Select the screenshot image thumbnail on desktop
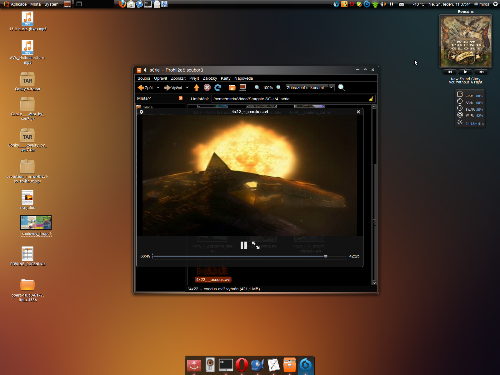 [x=36, y=222]
